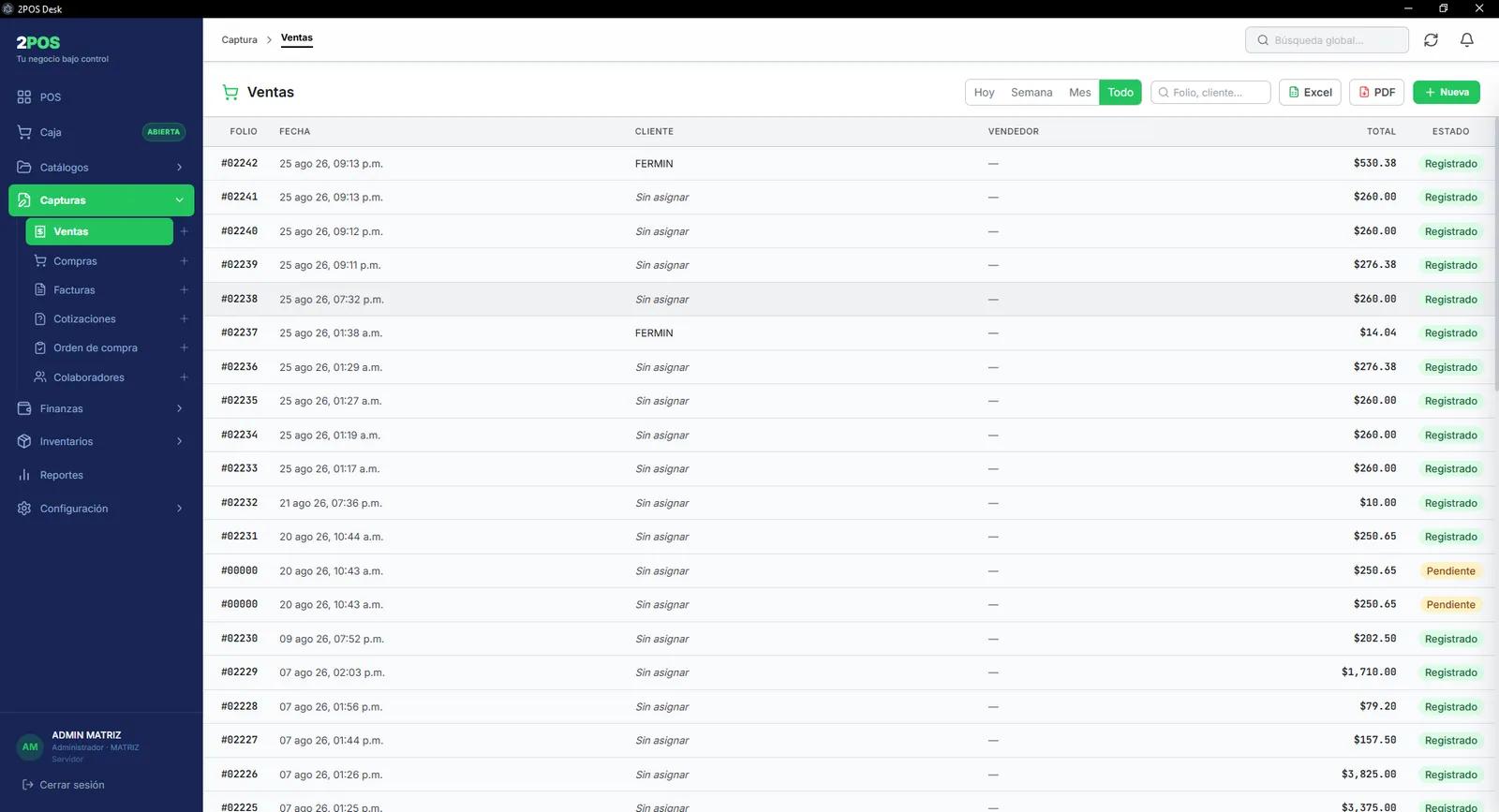The image size is (1499, 812).
Task: Select the Todo filter tab
Action: (x=1121, y=93)
